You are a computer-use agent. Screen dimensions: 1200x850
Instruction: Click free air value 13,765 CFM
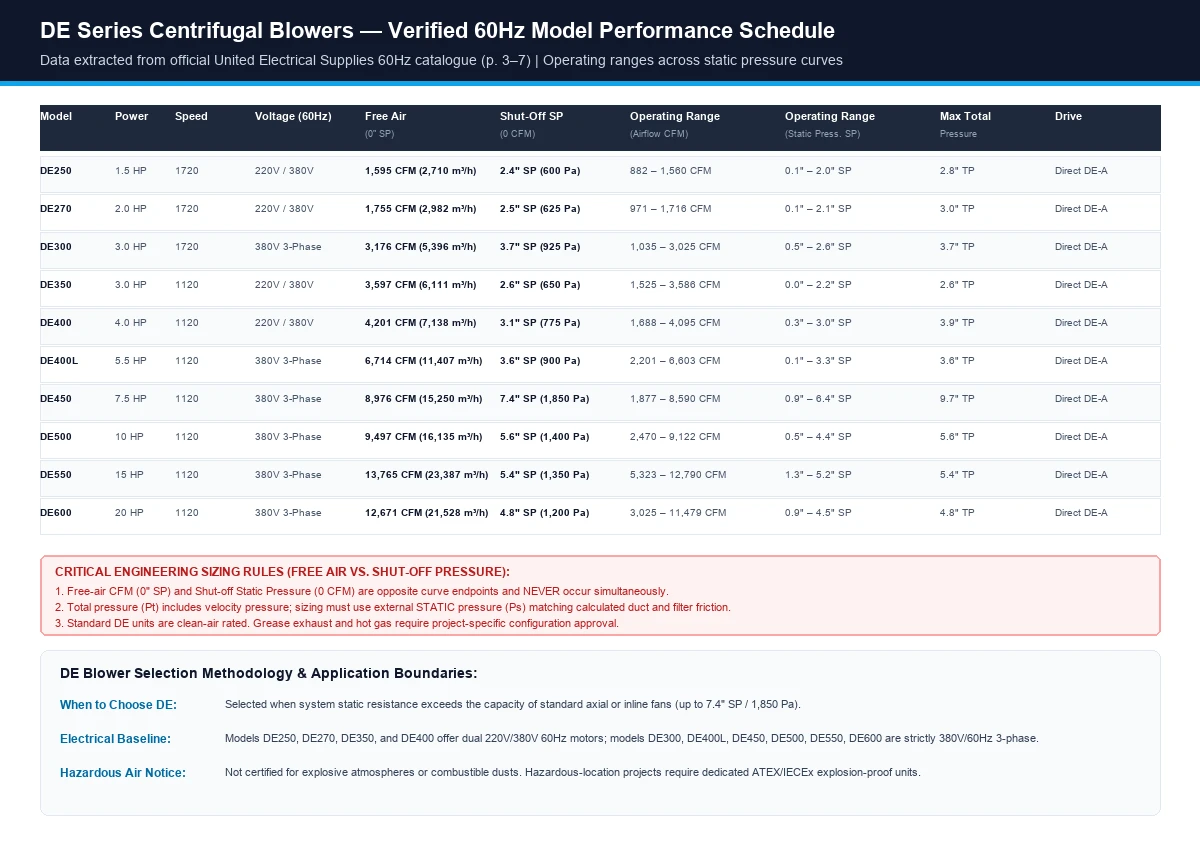coord(426,475)
